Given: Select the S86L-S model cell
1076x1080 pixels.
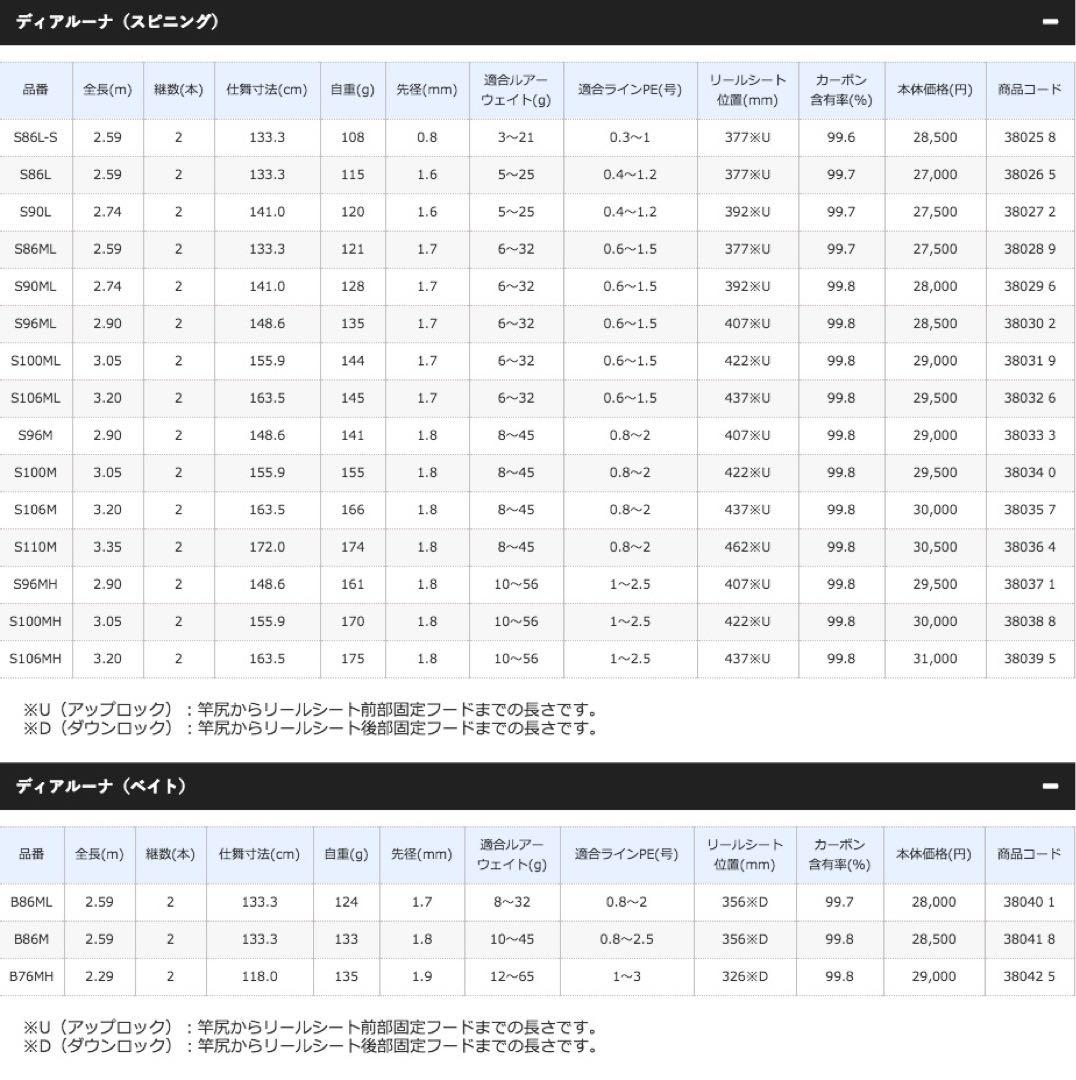Looking at the screenshot, I should (x=35, y=137).
